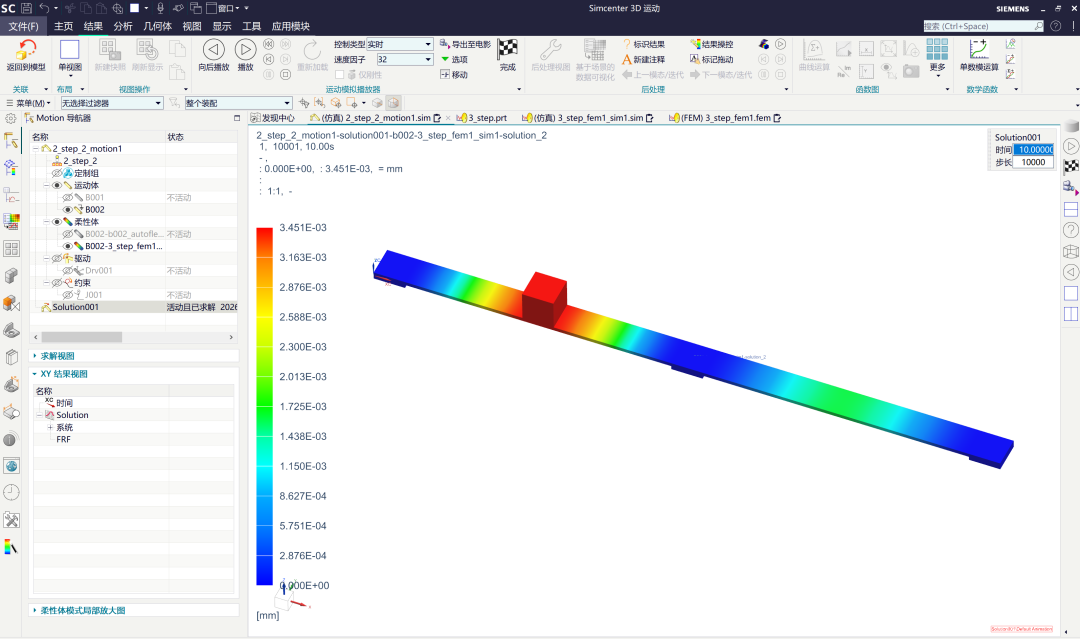Switch to the 发现中心 tab
The height and width of the screenshot is (639, 1080).
(x=273, y=118)
